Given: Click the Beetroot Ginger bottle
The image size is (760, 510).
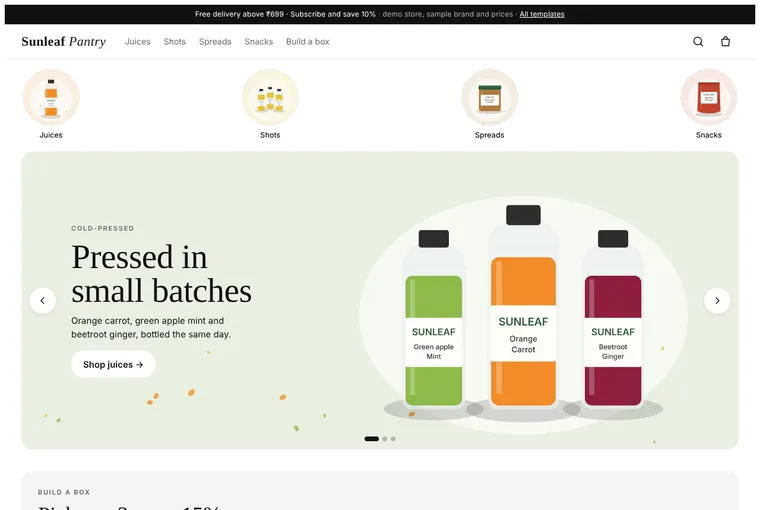Looking at the screenshot, I should 613,319.
